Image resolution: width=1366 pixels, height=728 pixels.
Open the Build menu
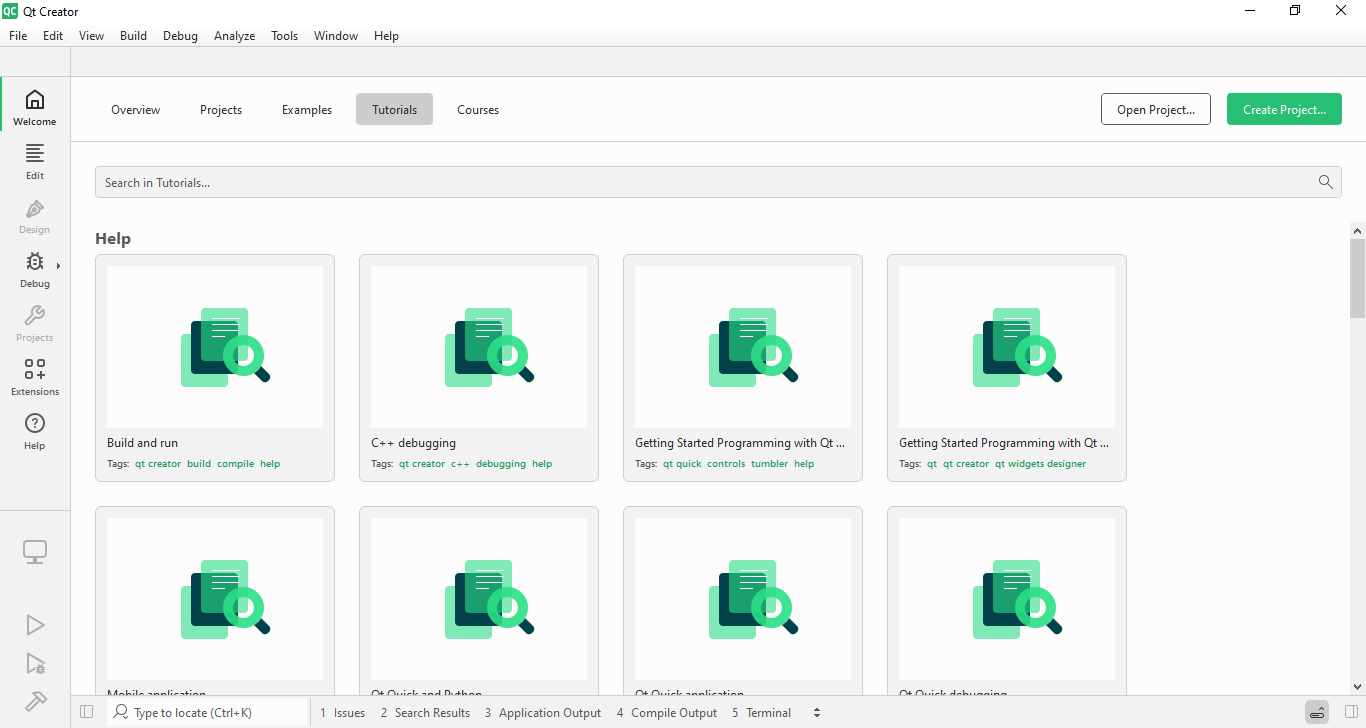[x=133, y=36]
